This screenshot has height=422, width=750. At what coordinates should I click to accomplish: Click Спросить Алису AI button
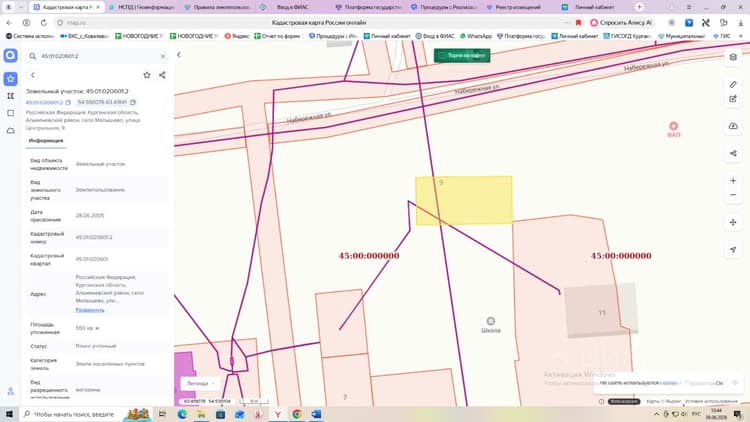click(x=621, y=22)
